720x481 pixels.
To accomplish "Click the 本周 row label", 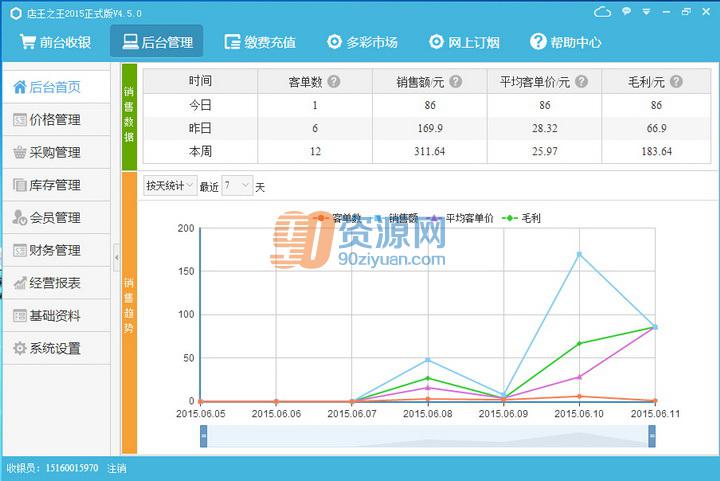I will point(200,151).
